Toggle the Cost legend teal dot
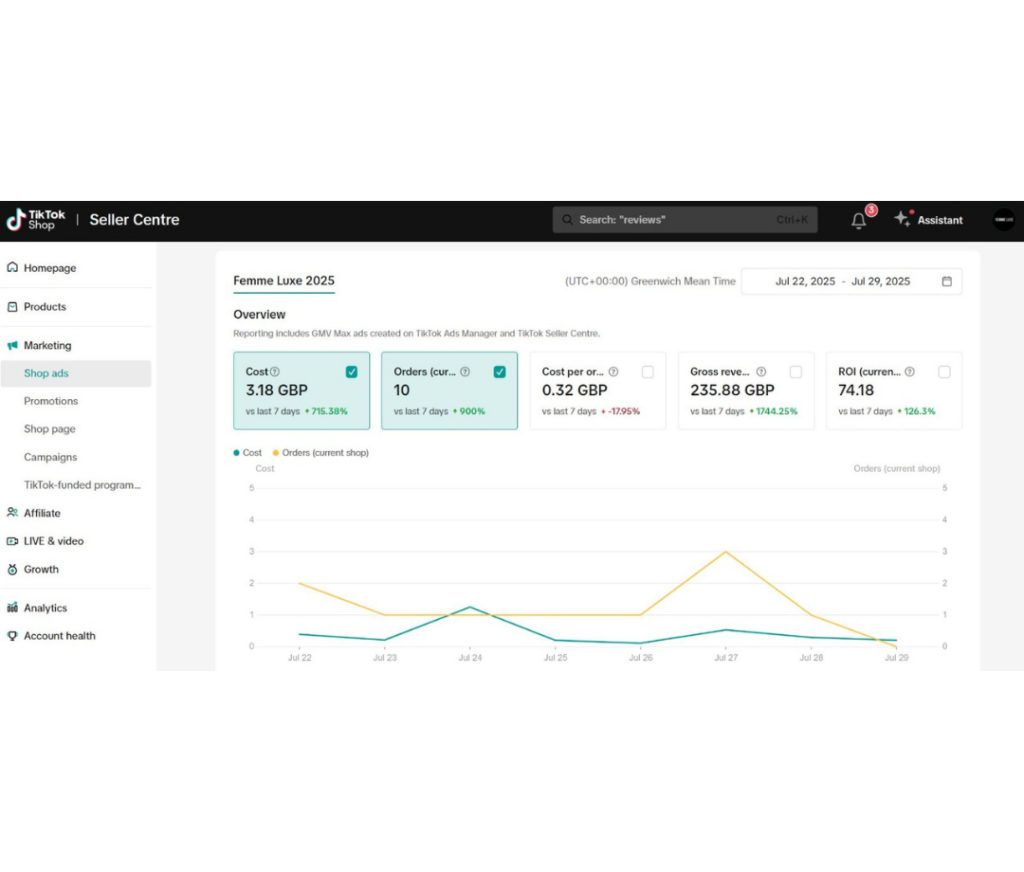The image size is (1024, 872). coord(236,453)
